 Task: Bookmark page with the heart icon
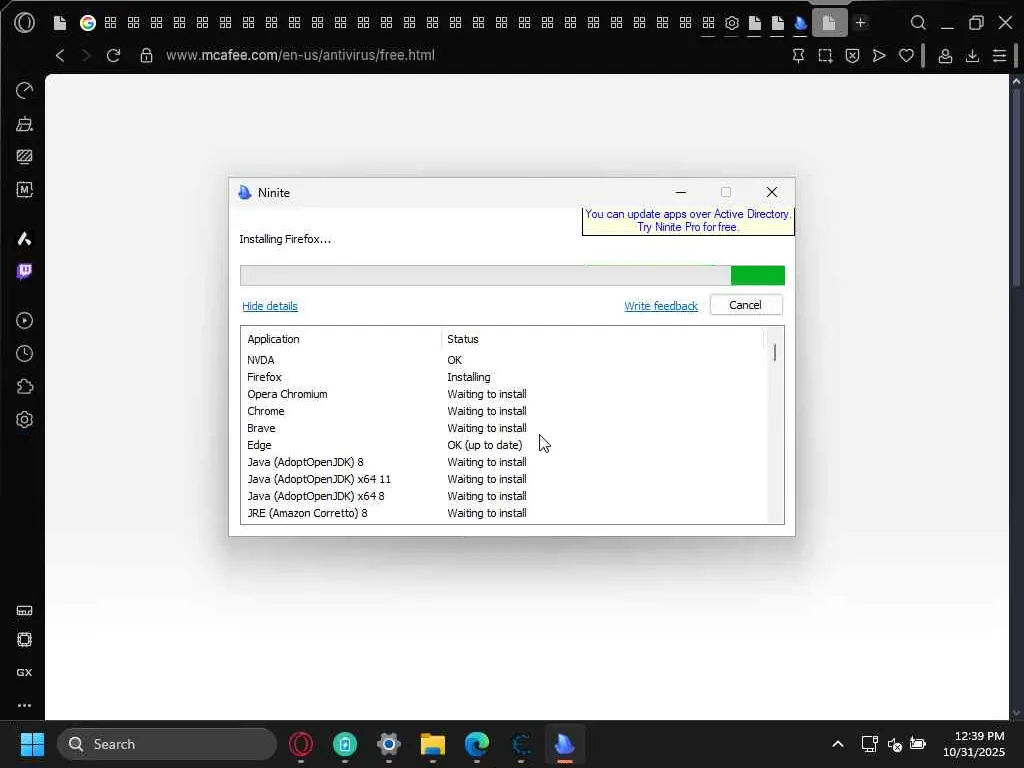[906, 56]
